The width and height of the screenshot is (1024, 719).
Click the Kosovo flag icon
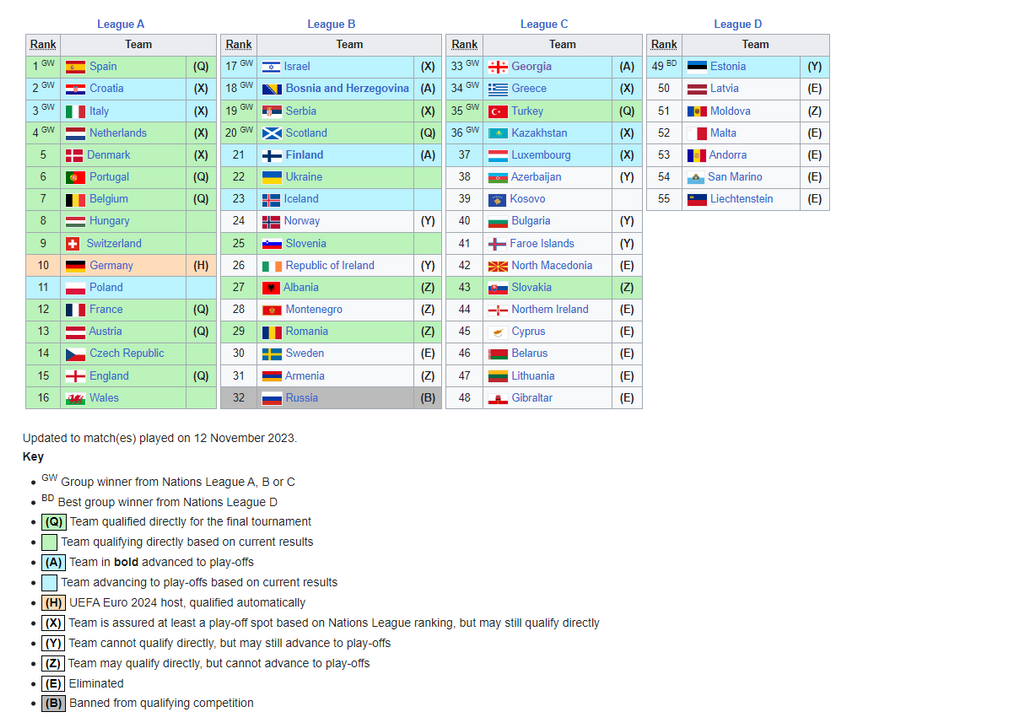point(497,199)
